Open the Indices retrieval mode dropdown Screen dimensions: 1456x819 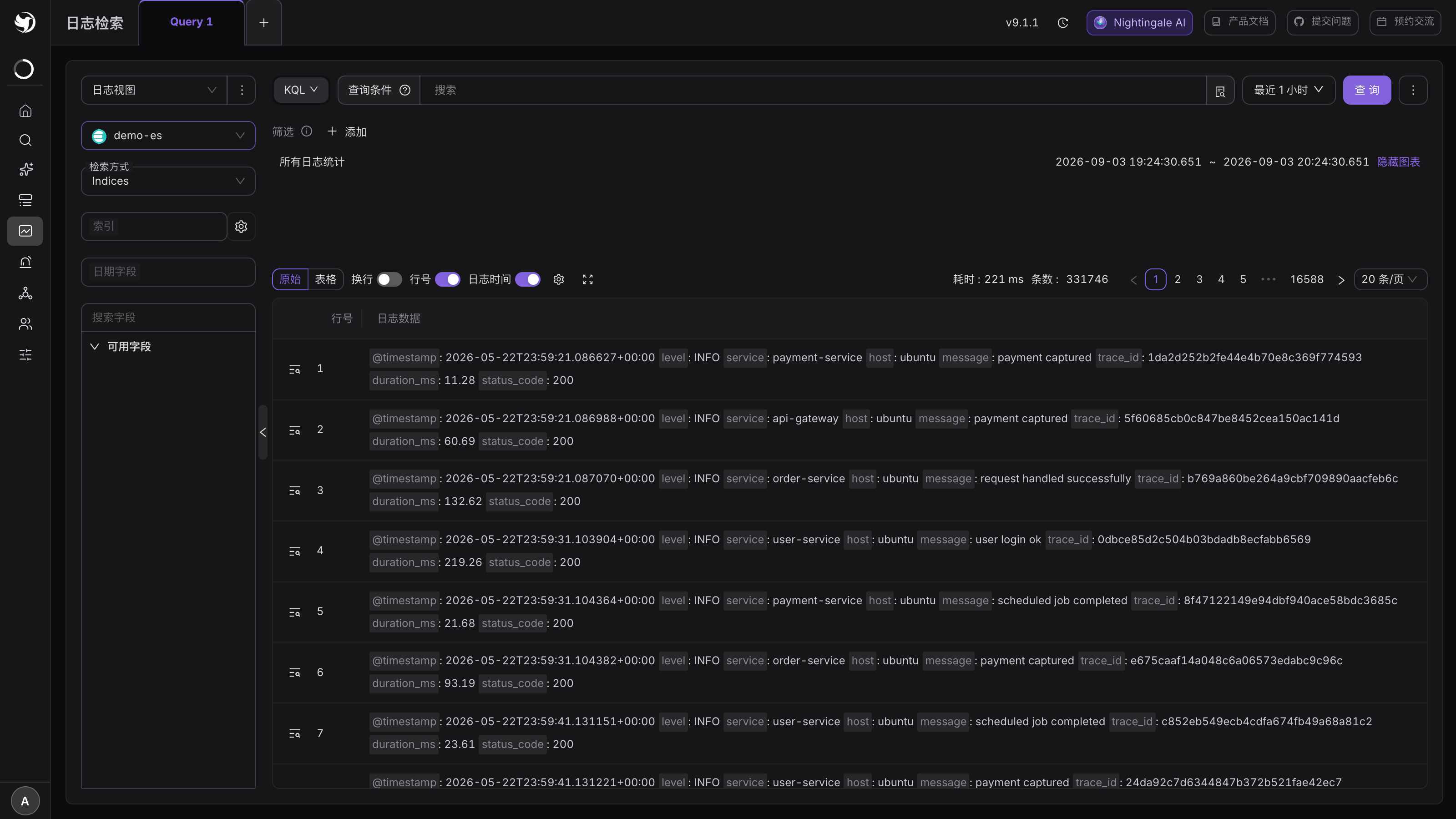168,181
